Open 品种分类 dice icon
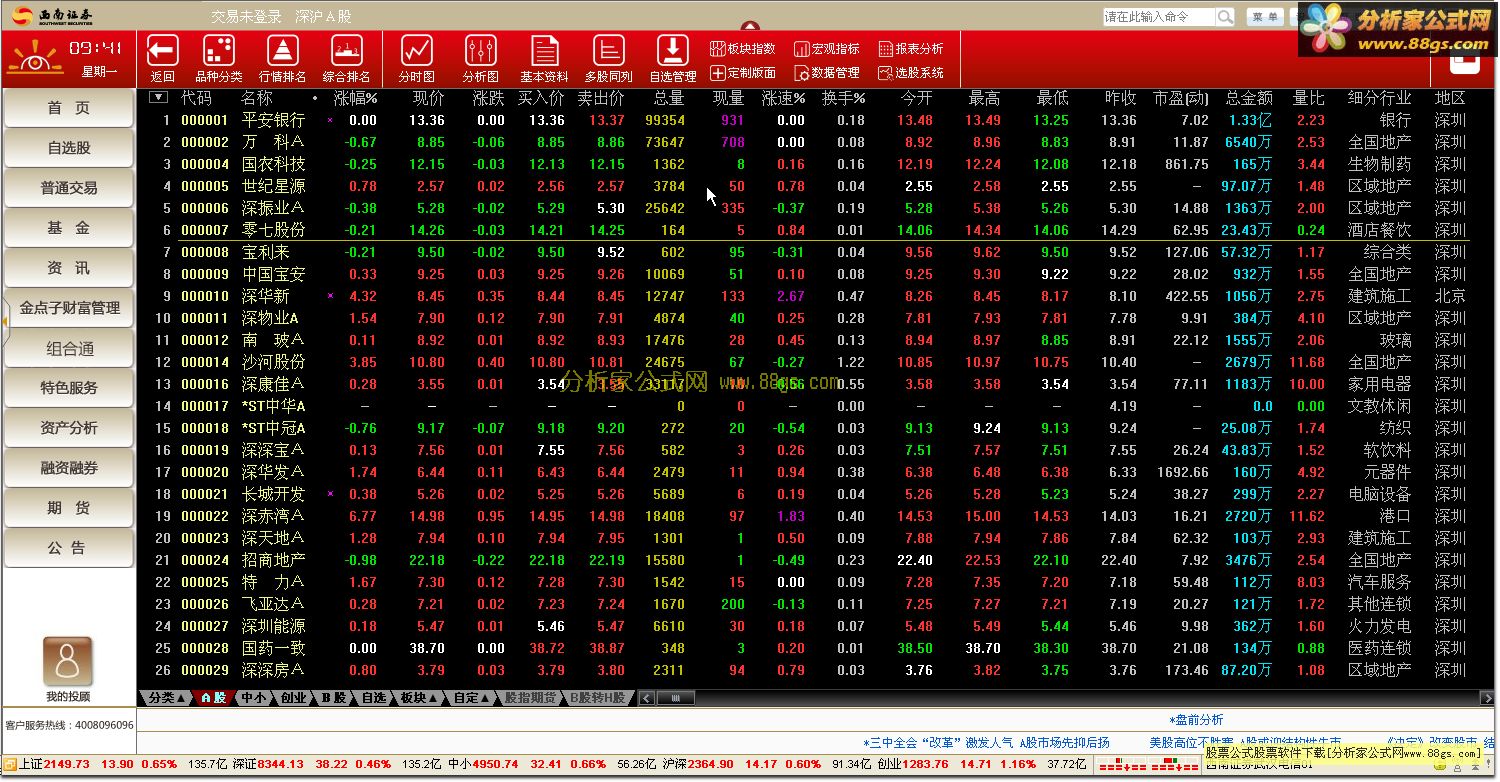This screenshot has height=782, width=1500. point(218,50)
